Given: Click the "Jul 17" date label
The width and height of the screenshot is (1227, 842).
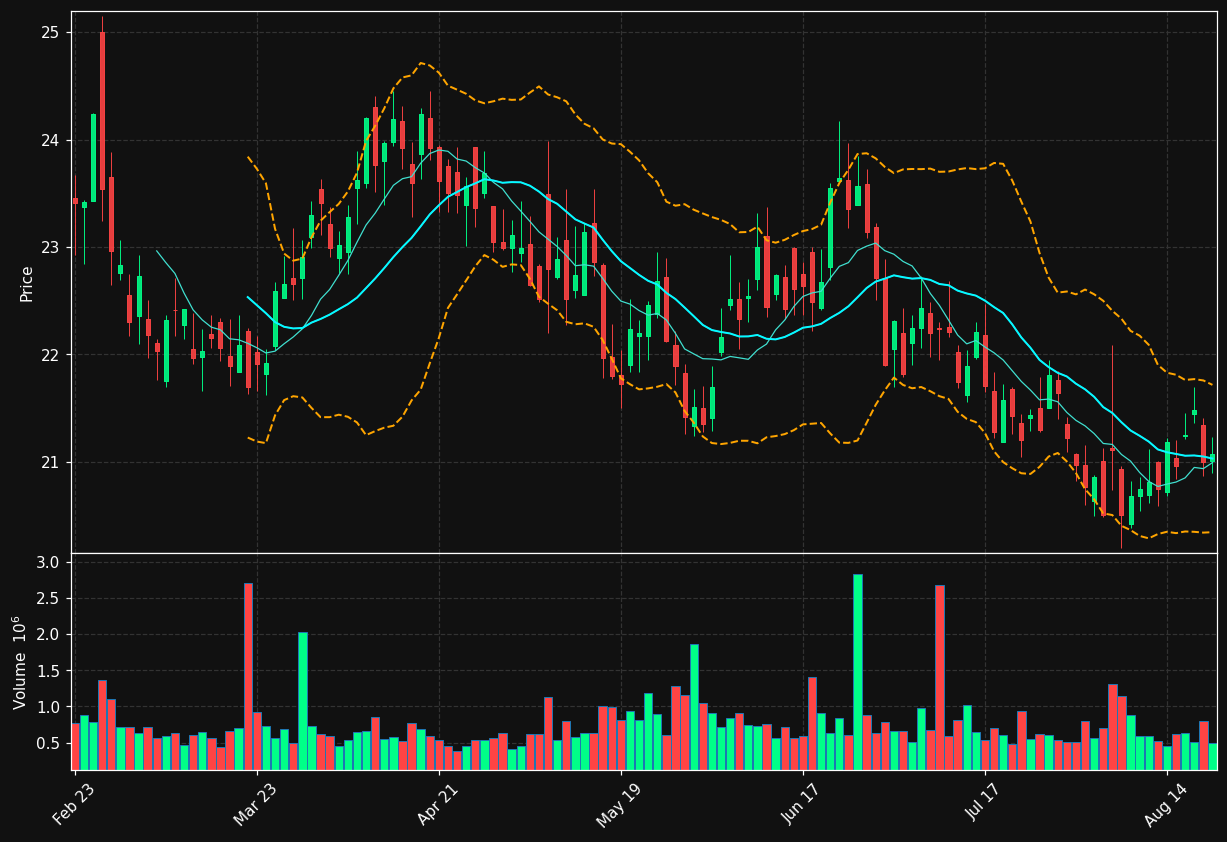Looking at the screenshot, I should (x=984, y=805).
